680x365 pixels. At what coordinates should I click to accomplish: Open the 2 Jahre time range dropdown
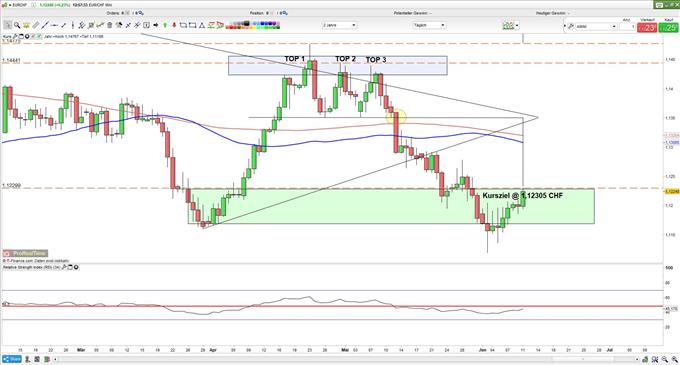339,25
